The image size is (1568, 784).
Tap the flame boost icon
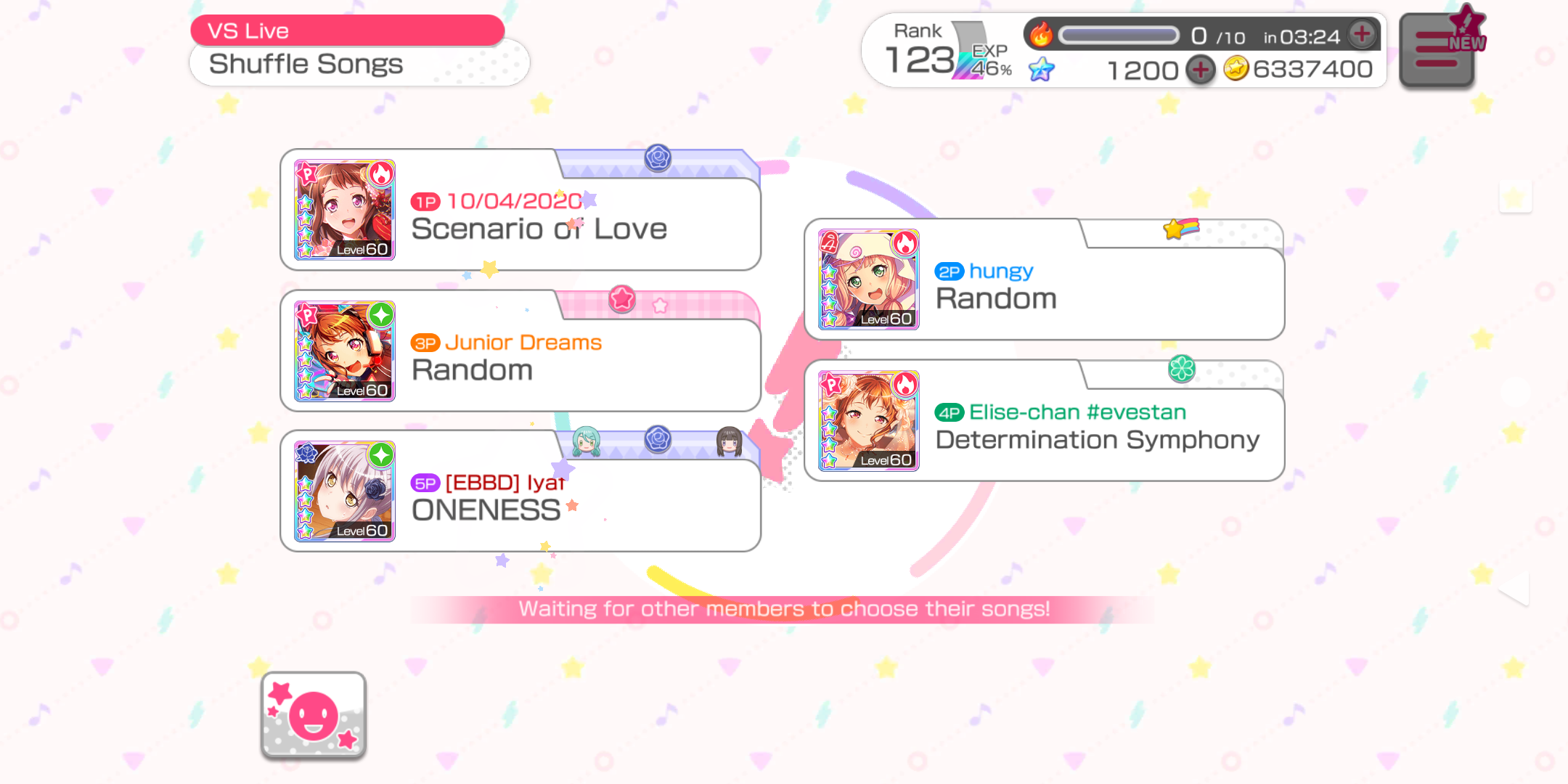[x=1041, y=34]
